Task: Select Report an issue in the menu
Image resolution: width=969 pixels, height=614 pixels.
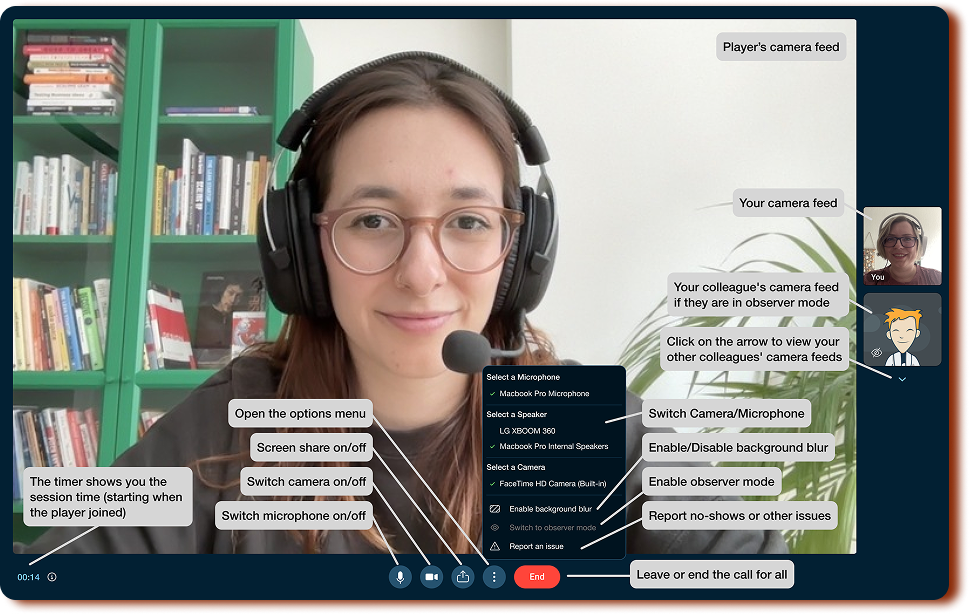Action: 536,546
